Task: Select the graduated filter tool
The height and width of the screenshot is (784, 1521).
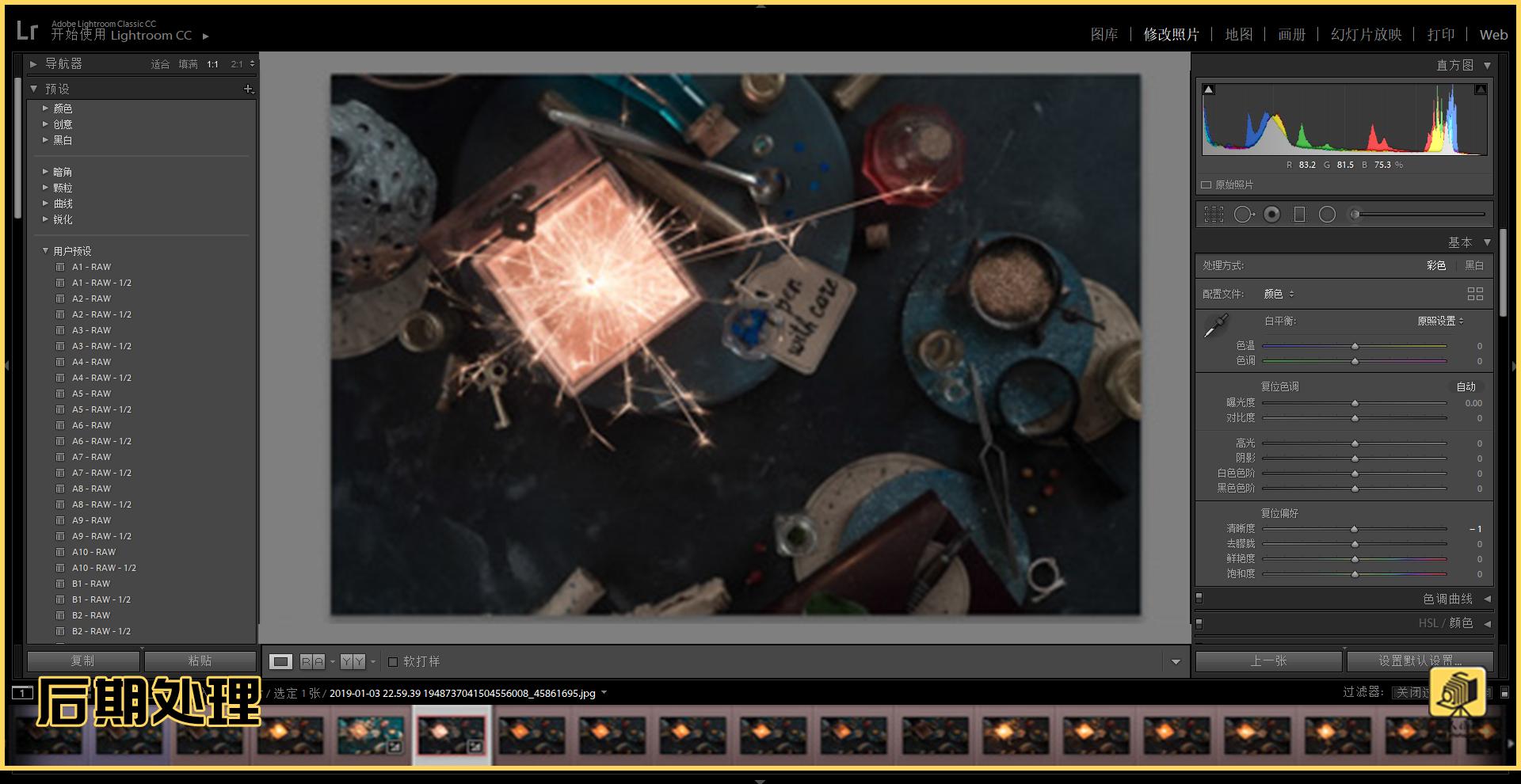Action: click(1299, 215)
